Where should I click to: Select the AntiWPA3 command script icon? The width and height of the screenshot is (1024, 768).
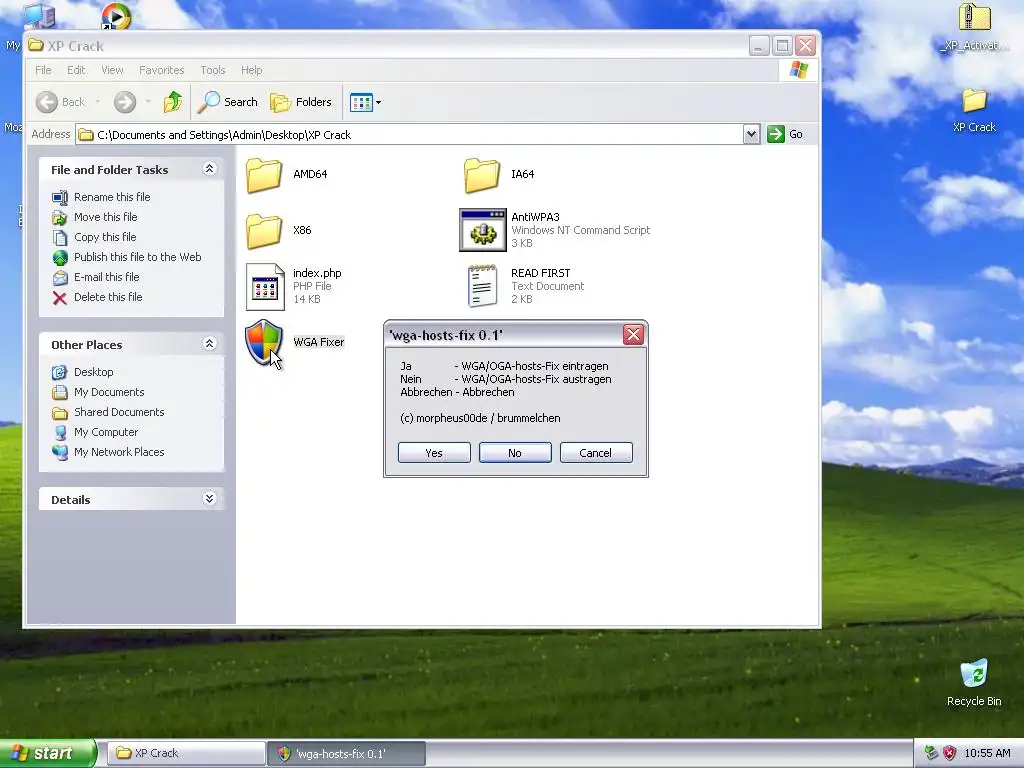[x=483, y=230]
